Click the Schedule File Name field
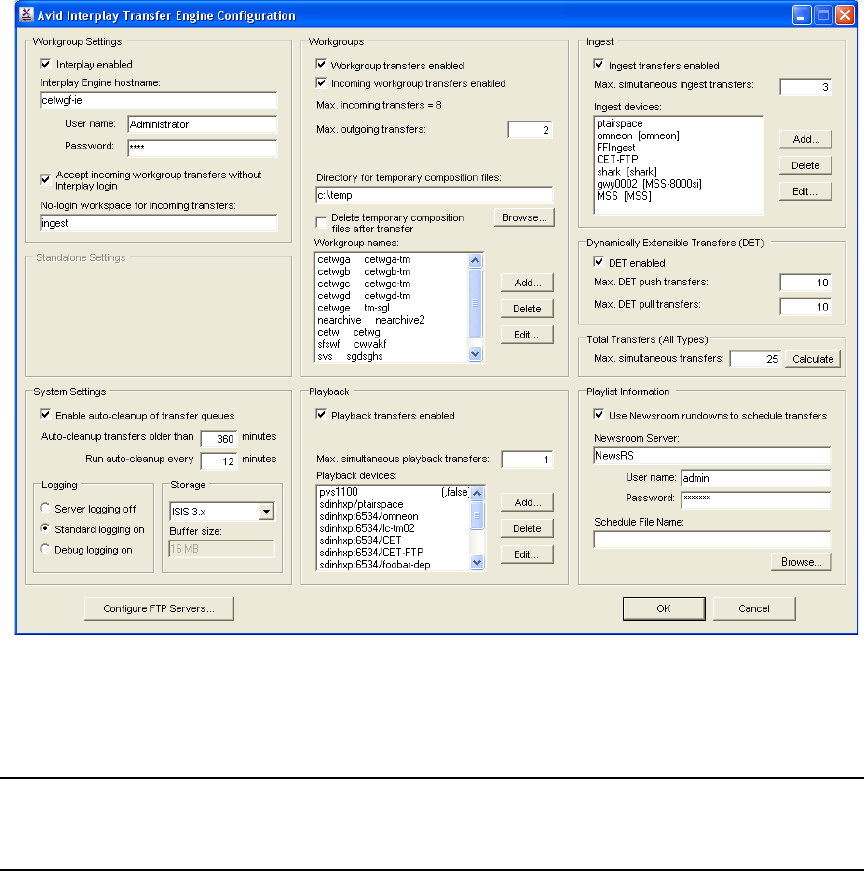 click(712, 539)
